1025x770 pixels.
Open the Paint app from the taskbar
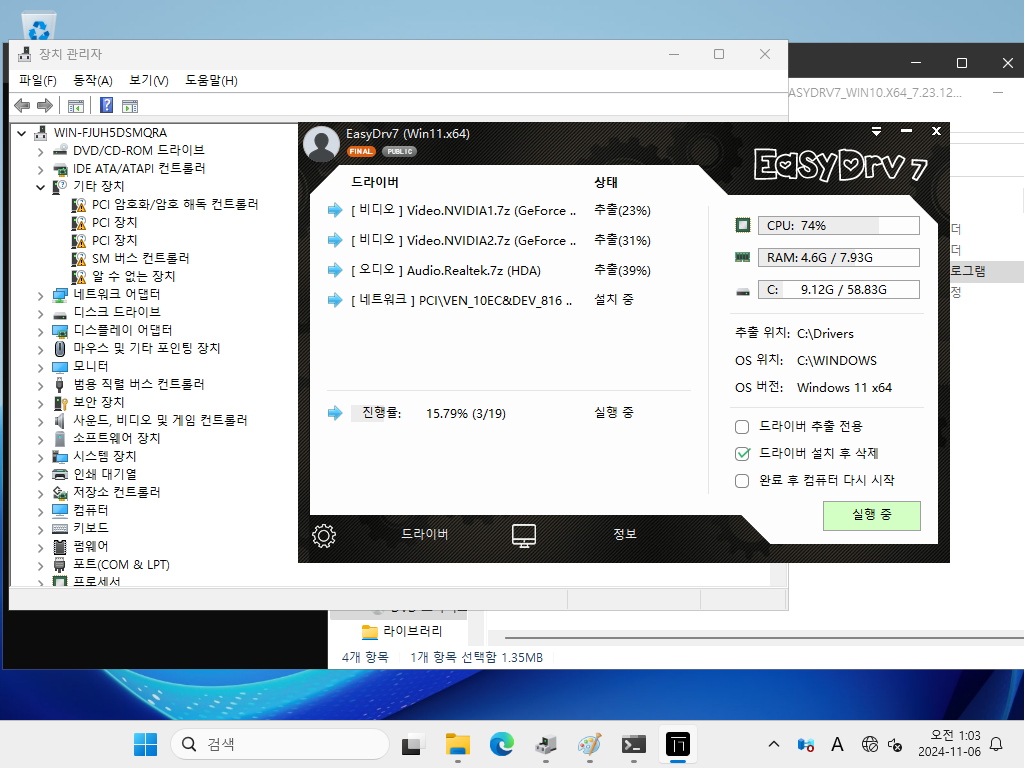[590, 745]
